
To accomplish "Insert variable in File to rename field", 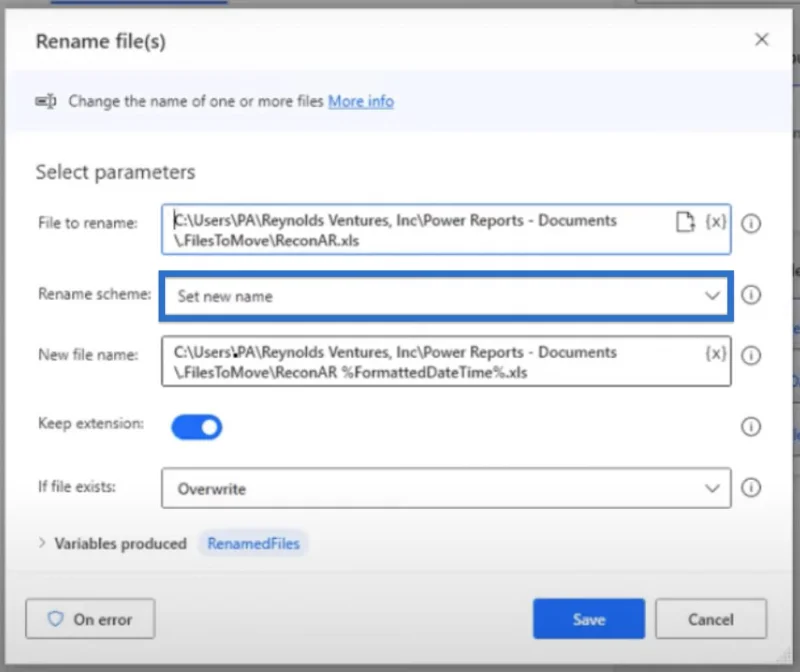I will click(x=716, y=222).
